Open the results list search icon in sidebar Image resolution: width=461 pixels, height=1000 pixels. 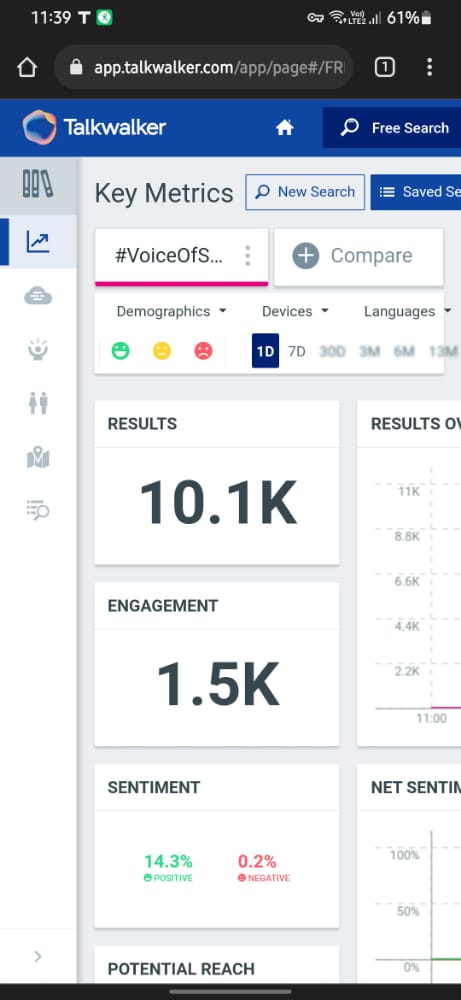38,510
